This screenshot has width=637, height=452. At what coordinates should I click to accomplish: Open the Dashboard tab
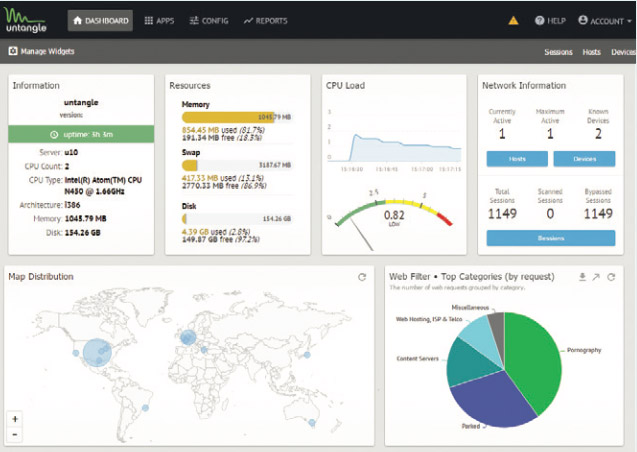pyautogui.click(x=100, y=21)
